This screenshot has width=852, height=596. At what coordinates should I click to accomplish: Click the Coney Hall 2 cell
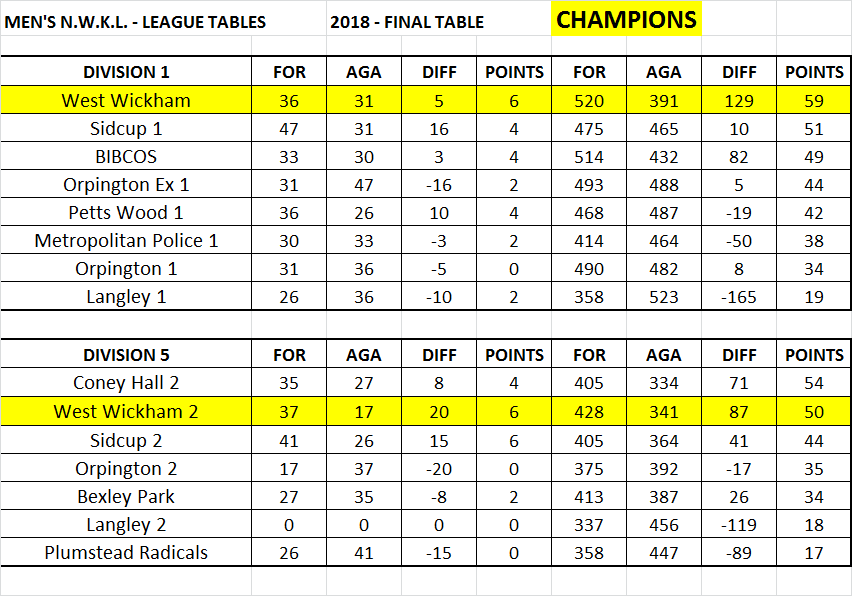tap(126, 382)
